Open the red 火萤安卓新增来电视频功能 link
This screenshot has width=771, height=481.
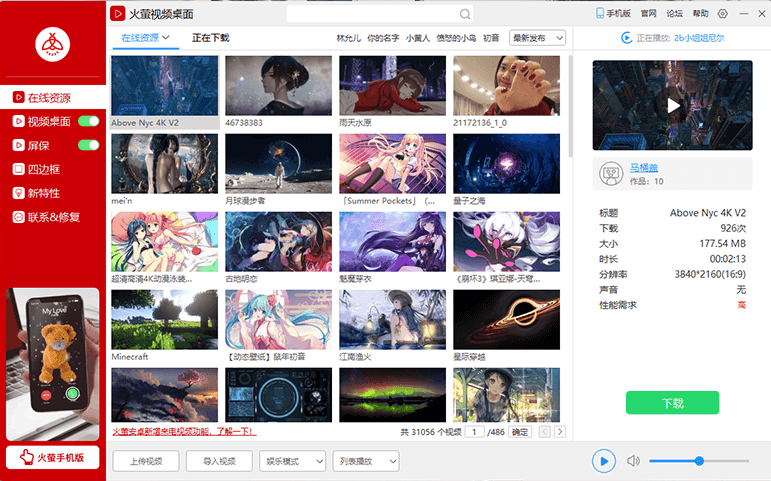pos(184,431)
